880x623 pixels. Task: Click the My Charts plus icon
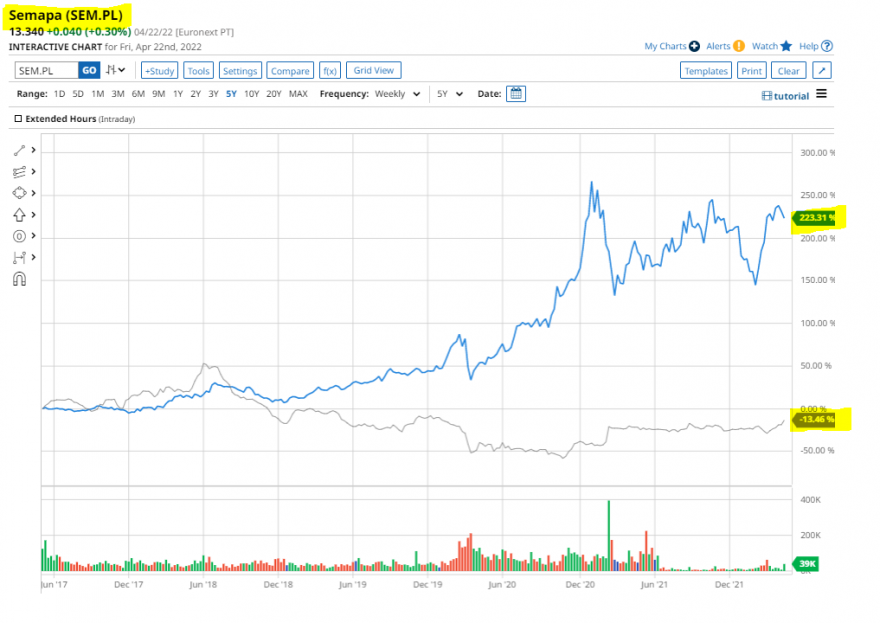click(x=694, y=46)
